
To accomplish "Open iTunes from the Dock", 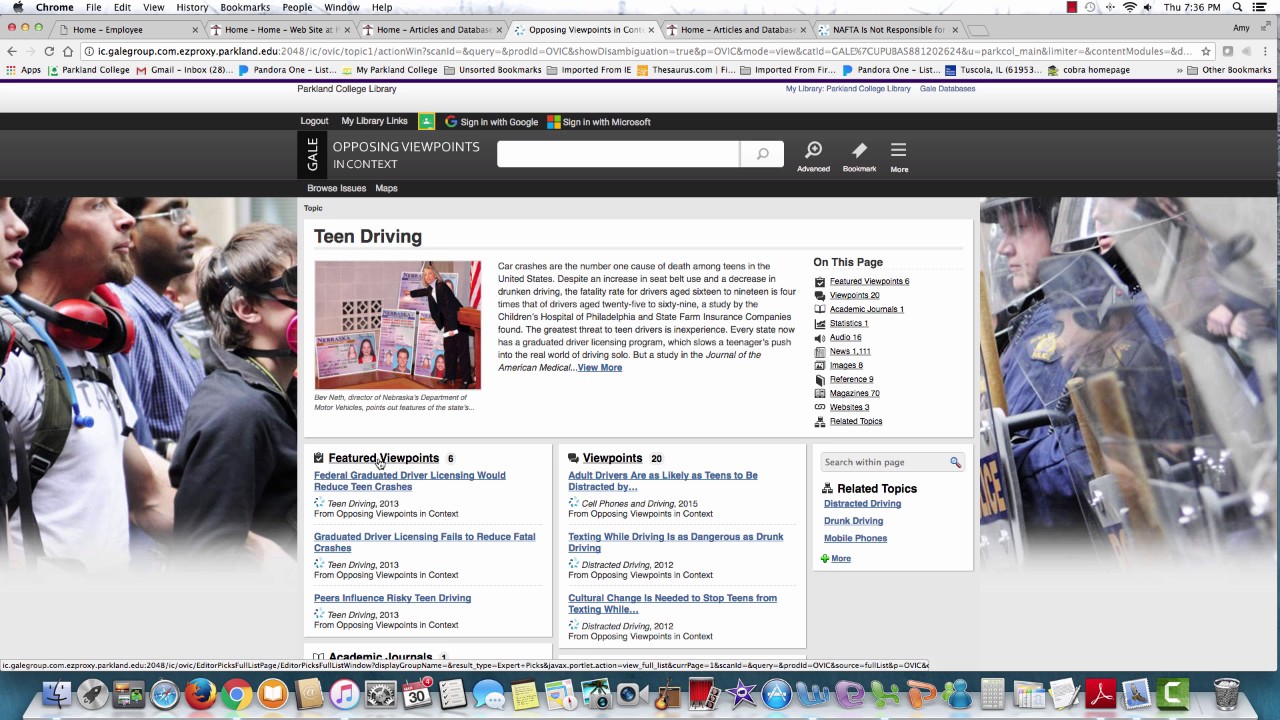I will pos(344,694).
